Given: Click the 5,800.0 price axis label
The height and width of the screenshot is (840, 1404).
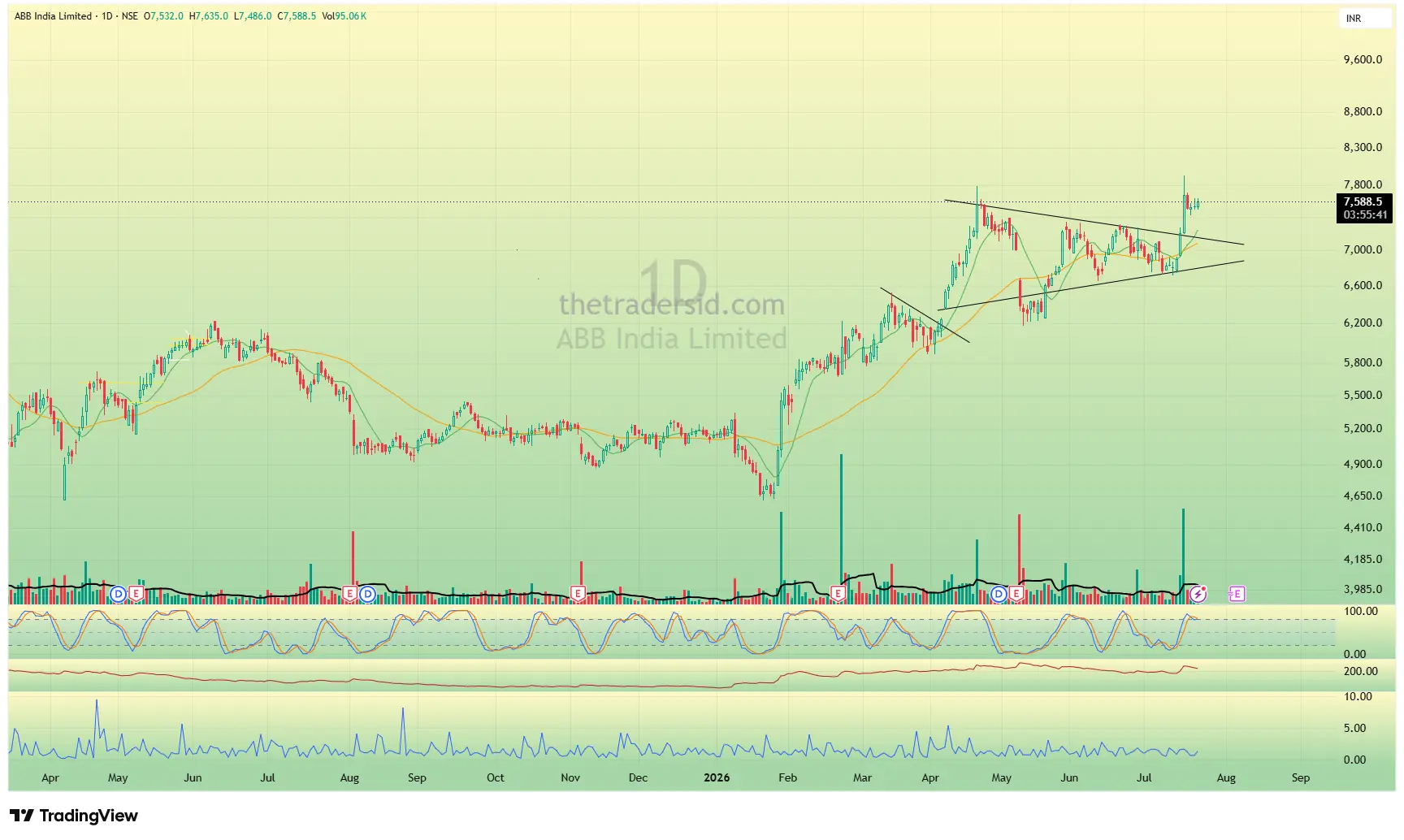Looking at the screenshot, I should click(1363, 362).
